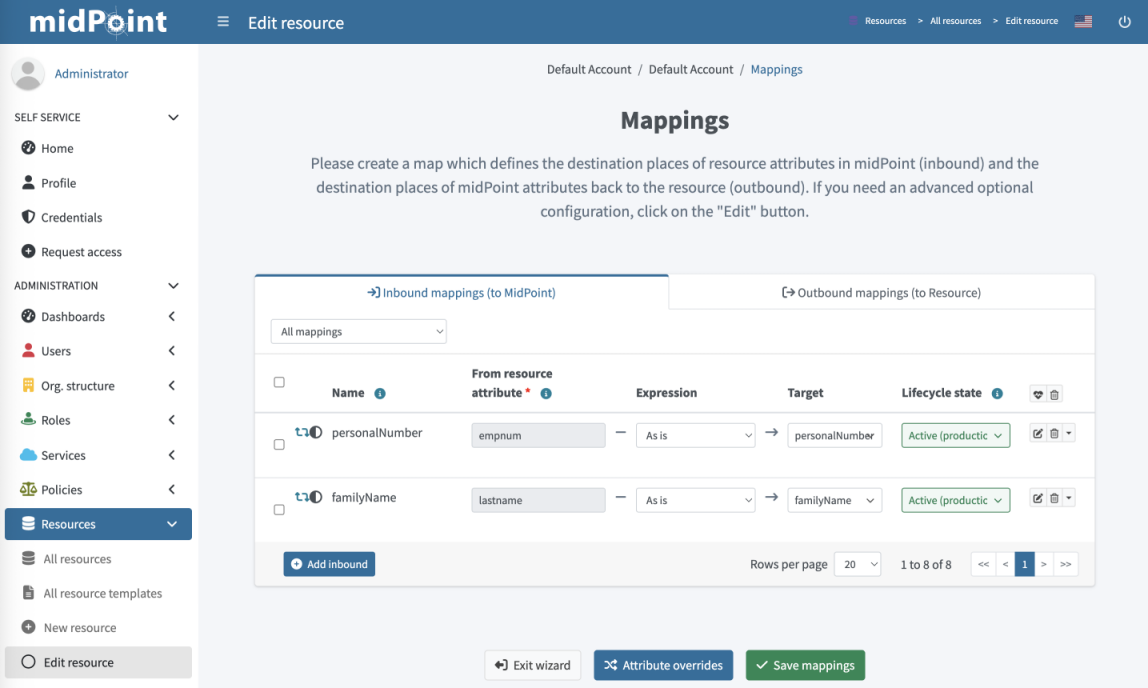Click the power/logout icon top right
Image resolution: width=1148 pixels, height=688 pixels.
coord(1126,20)
